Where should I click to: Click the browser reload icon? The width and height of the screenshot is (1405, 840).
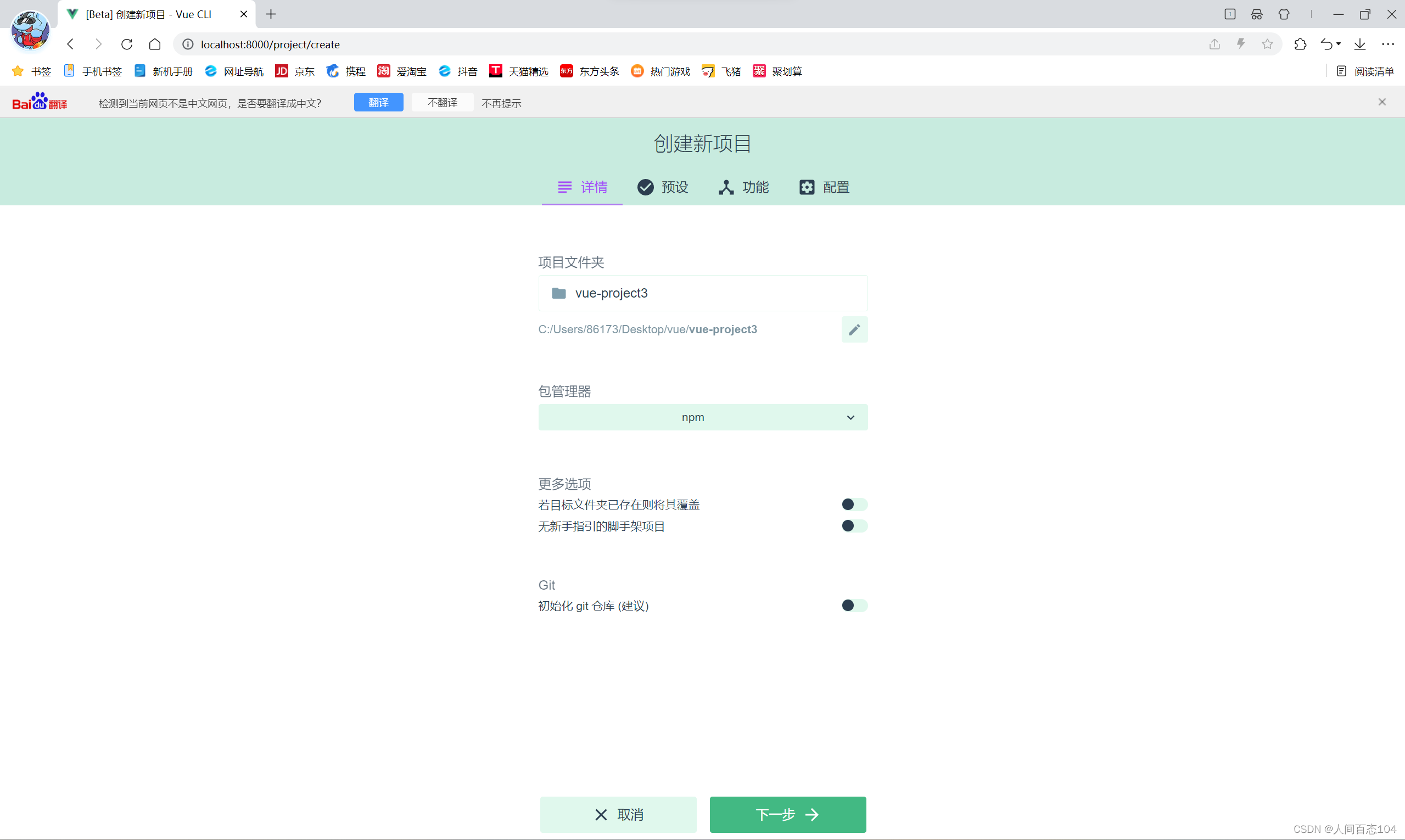click(127, 44)
